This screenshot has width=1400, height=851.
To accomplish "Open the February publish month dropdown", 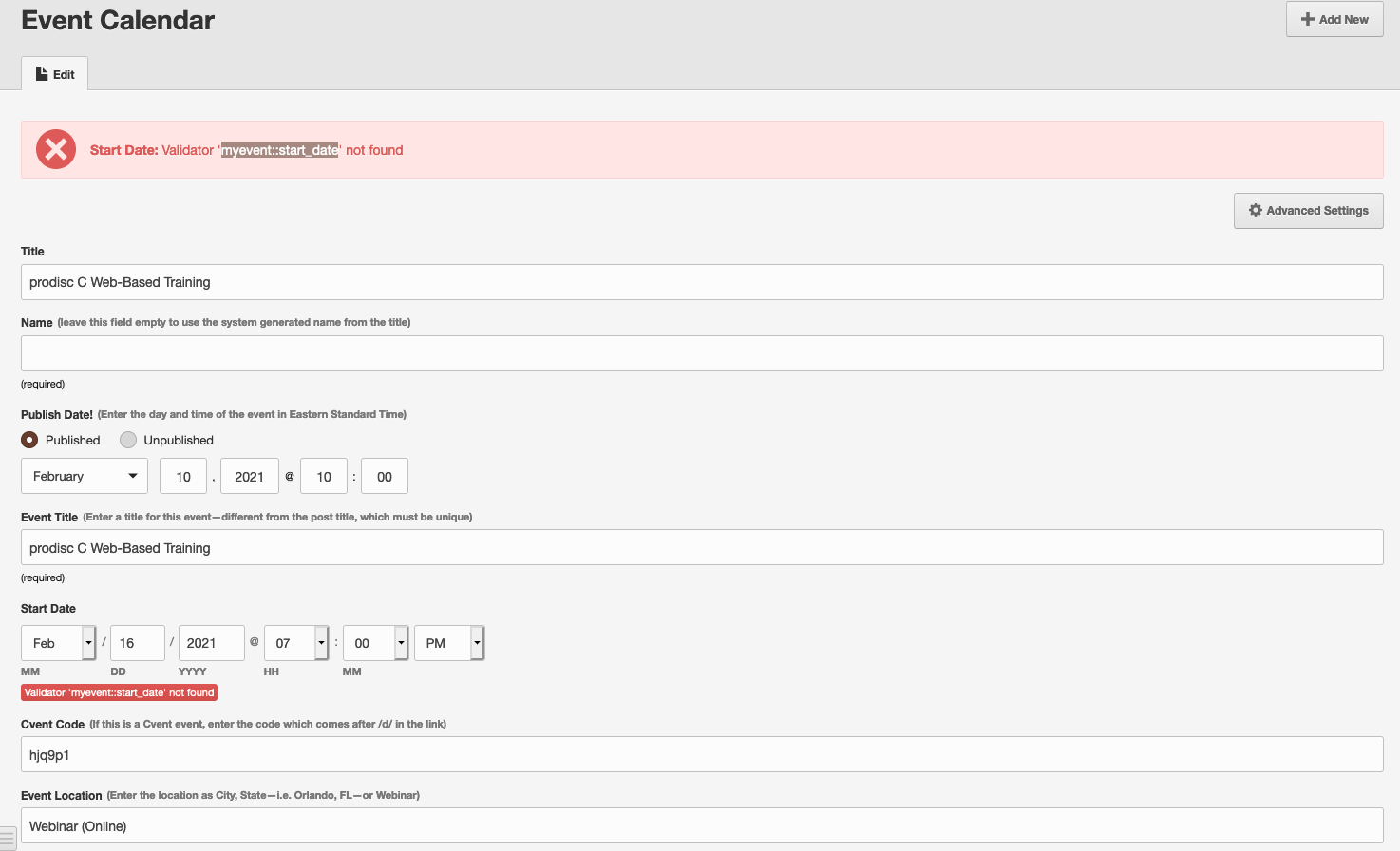I will coord(85,476).
